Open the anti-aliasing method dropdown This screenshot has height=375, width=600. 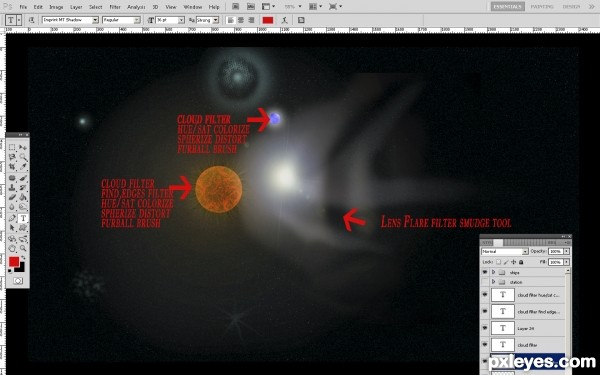pyautogui.click(x=216, y=20)
